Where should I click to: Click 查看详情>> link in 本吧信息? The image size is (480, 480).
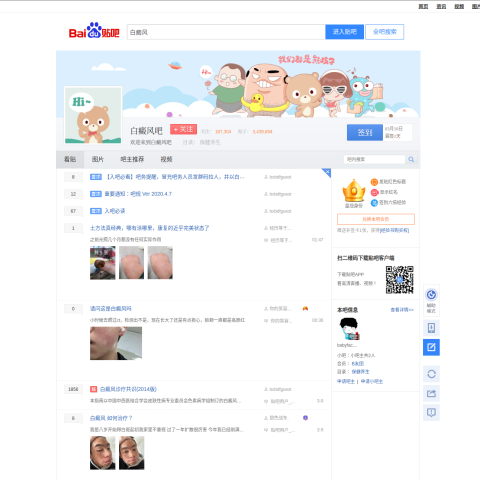coord(402,310)
